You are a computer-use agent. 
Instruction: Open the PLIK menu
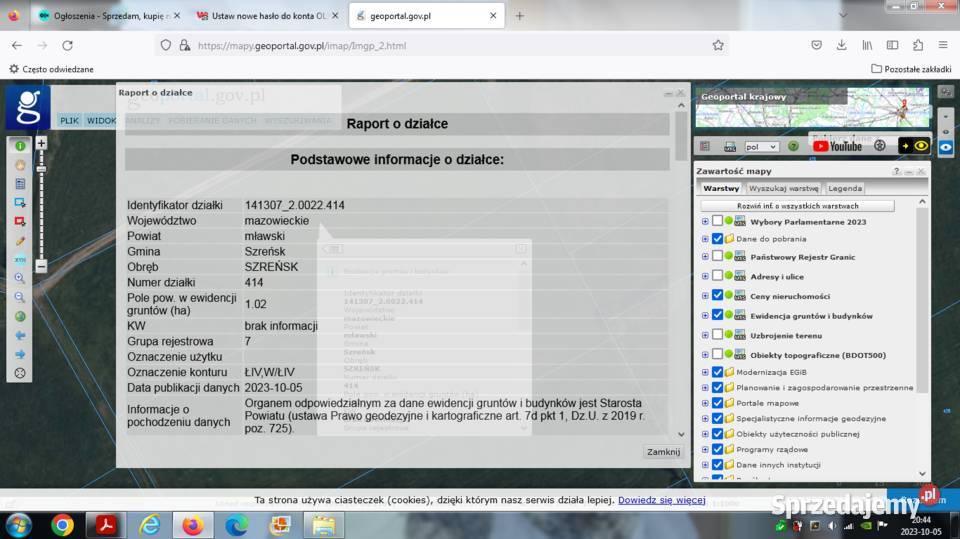69,120
